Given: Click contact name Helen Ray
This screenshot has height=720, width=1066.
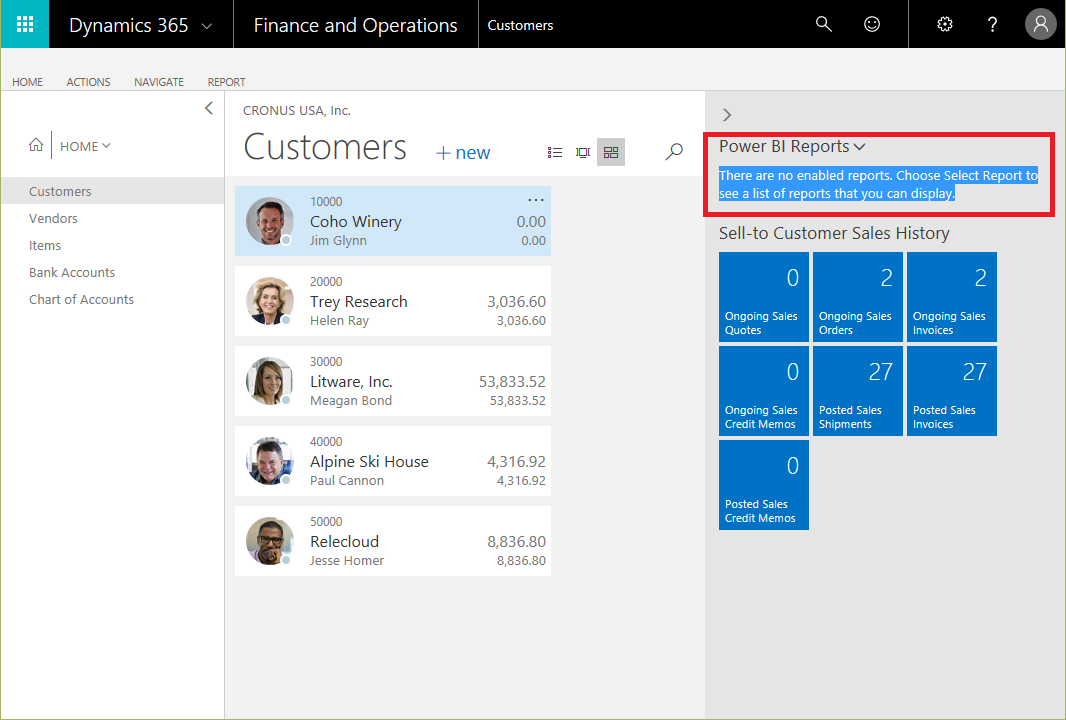Looking at the screenshot, I should (339, 320).
